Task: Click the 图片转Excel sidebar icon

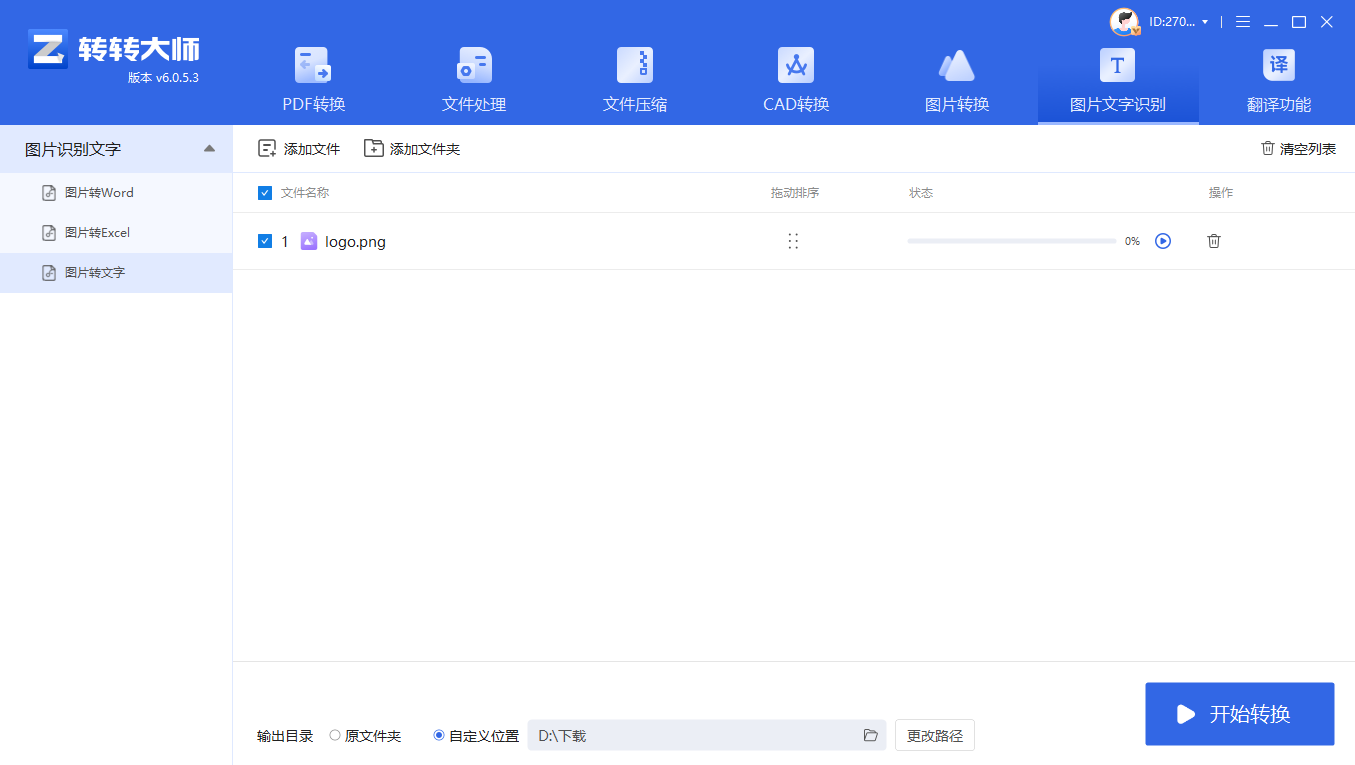Action: (x=49, y=233)
